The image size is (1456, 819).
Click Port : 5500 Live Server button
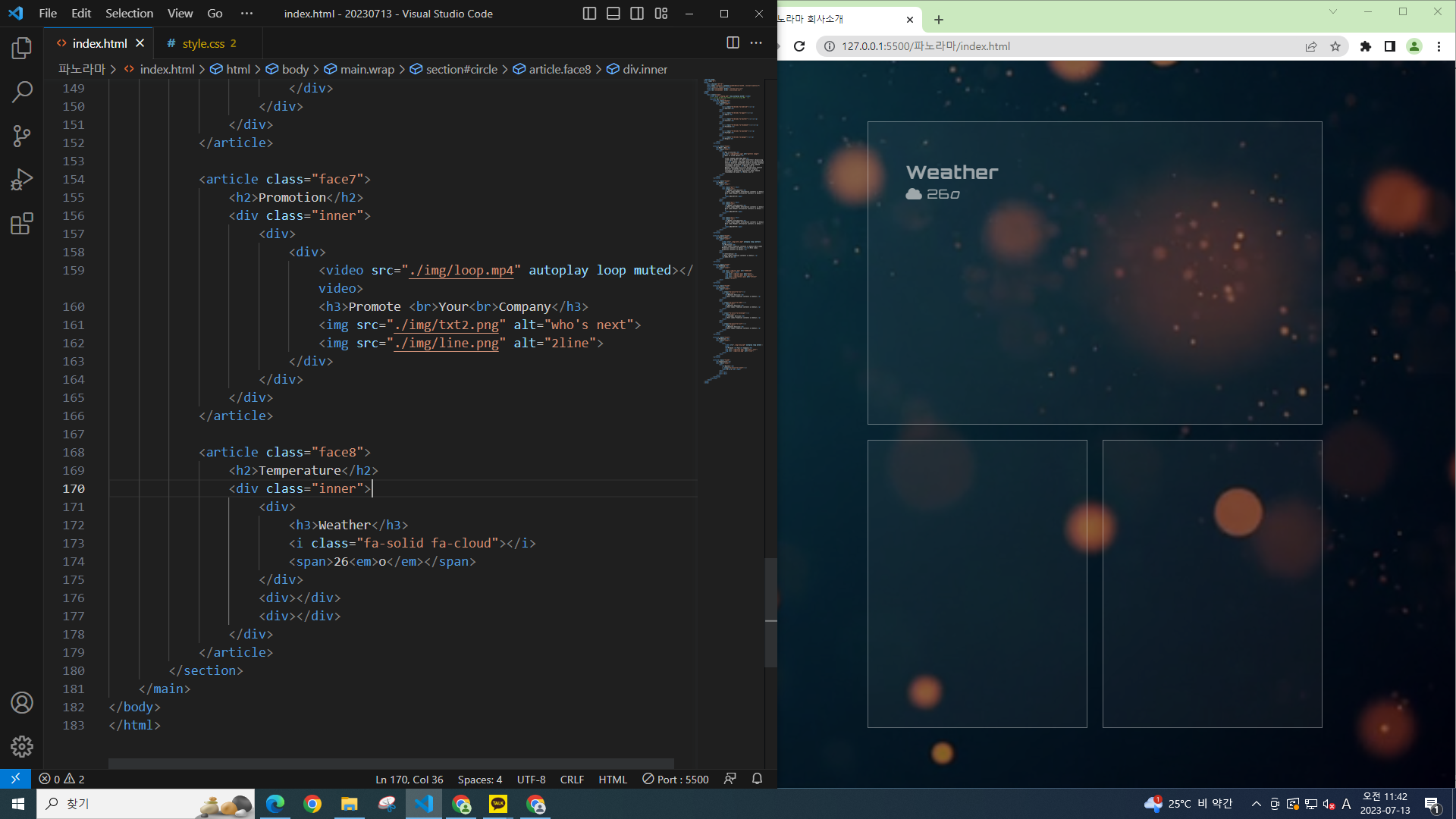[676, 779]
